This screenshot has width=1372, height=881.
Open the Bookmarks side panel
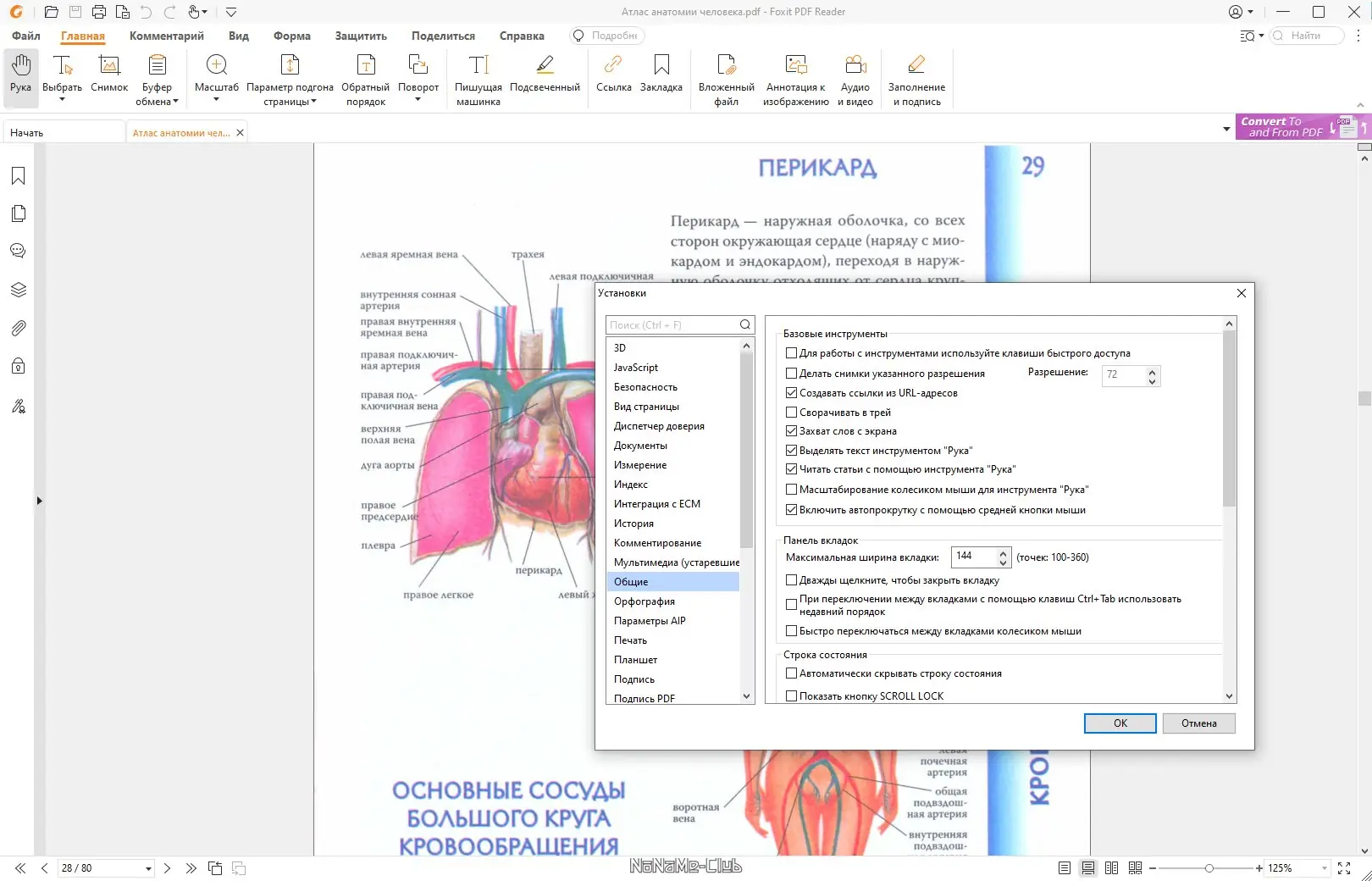coord(18,176)
